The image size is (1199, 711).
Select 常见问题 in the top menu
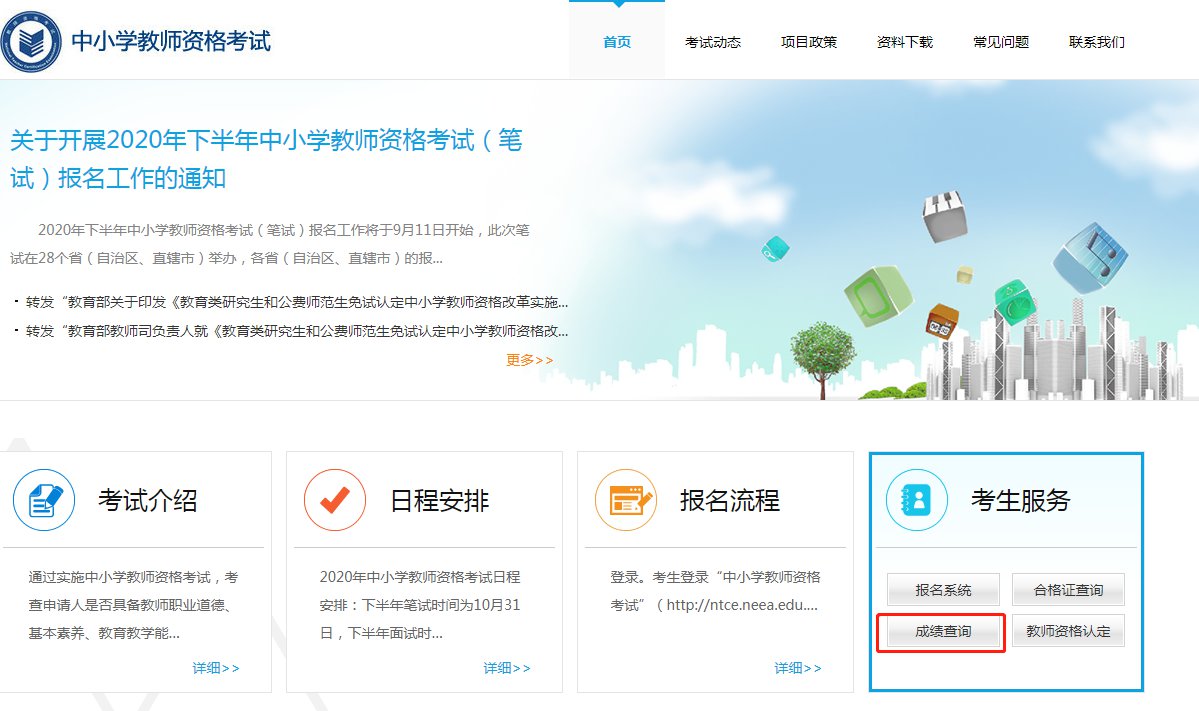click(x=1001, y=42)
